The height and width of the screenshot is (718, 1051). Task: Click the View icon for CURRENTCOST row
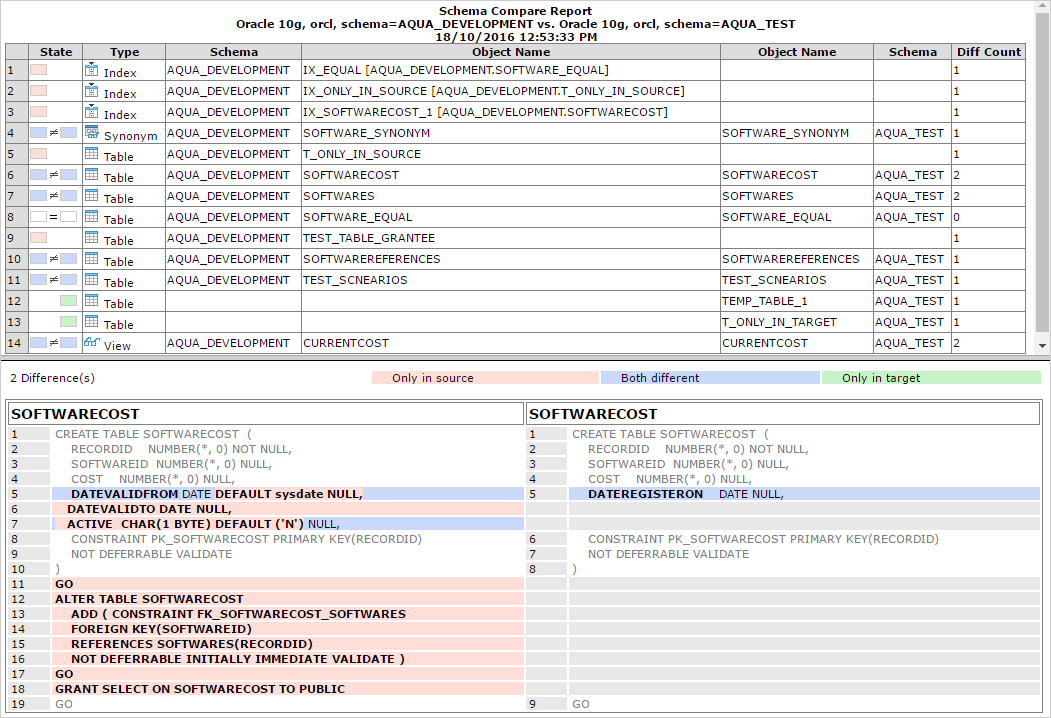click(x=92, y=342)
